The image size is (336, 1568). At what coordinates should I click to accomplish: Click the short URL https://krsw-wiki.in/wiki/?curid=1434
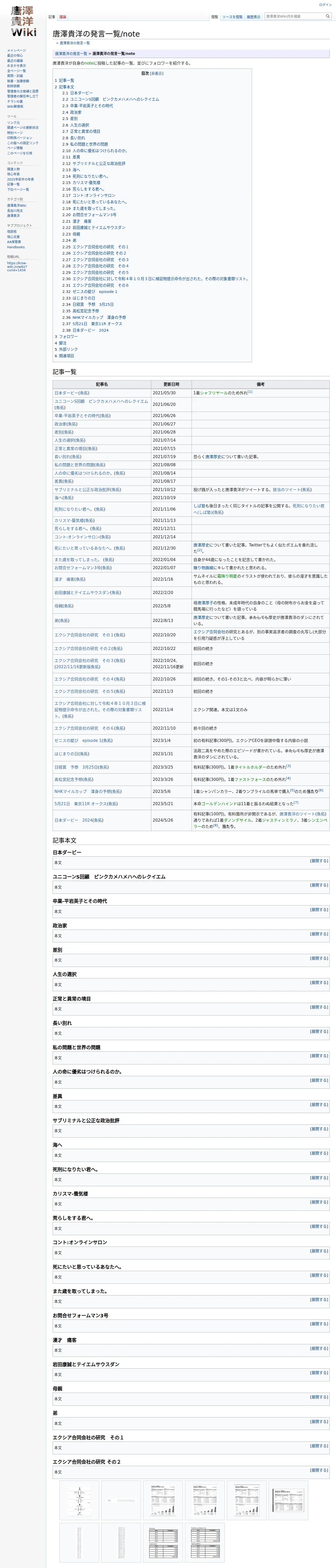17,267
